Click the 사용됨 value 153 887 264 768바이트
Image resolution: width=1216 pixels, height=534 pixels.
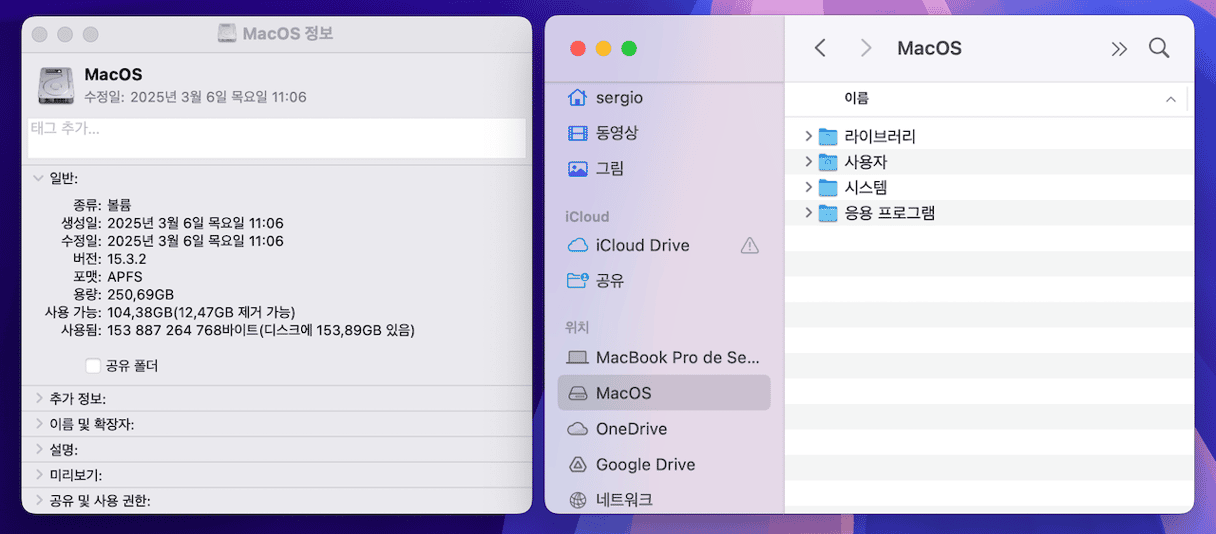[261, 329]
